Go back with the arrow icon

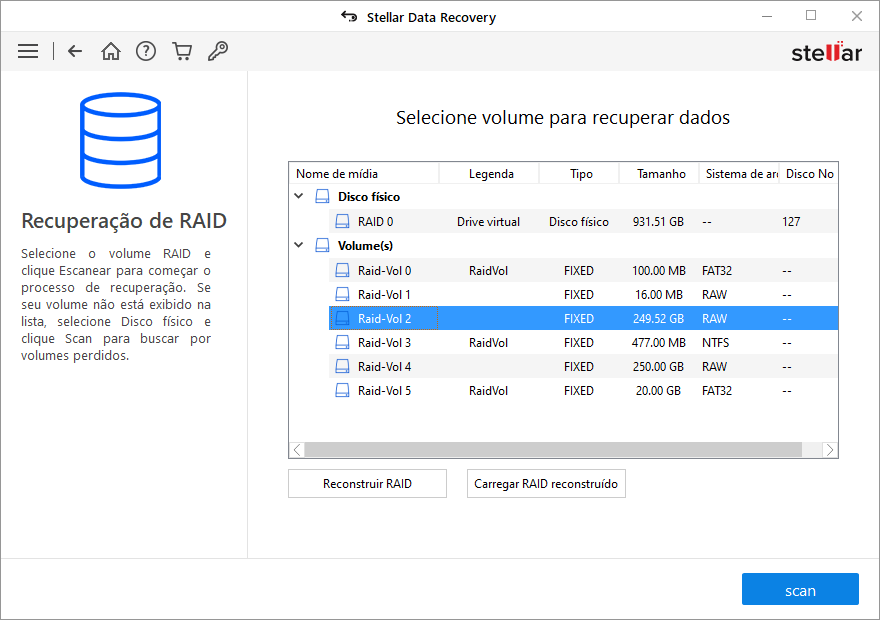(75, 51)
